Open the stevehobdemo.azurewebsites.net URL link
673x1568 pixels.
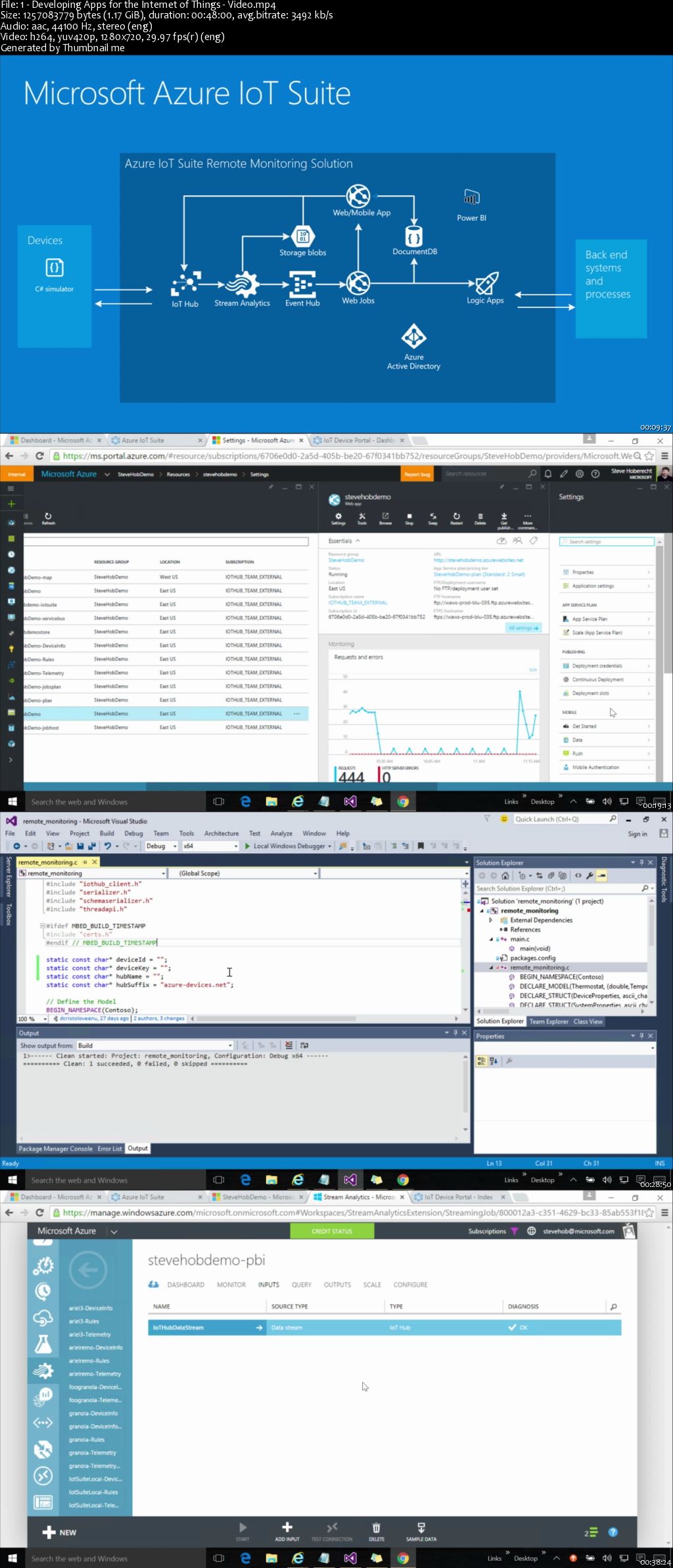[478, 560]
